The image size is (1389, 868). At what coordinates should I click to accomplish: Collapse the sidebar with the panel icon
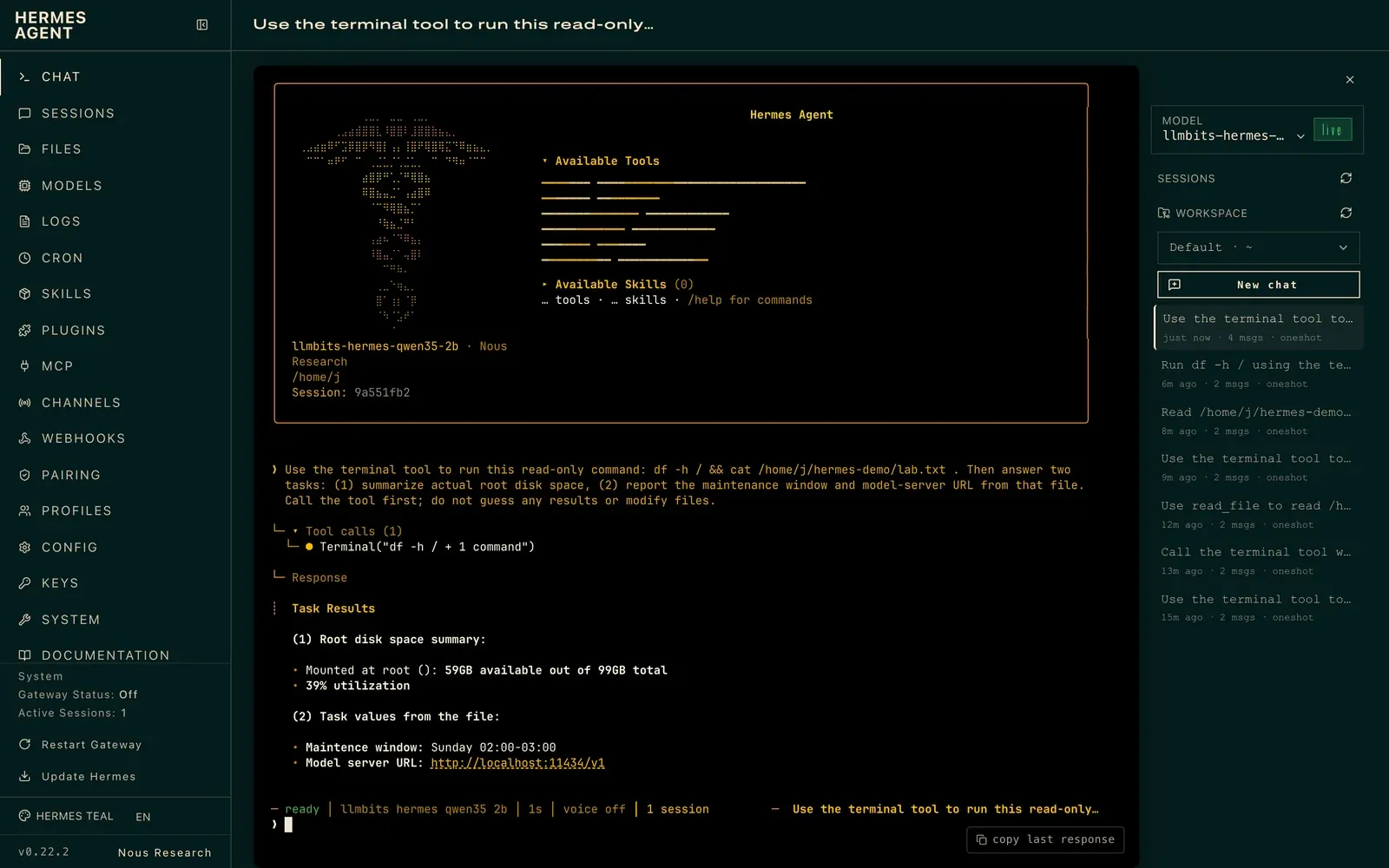point(202,25)
